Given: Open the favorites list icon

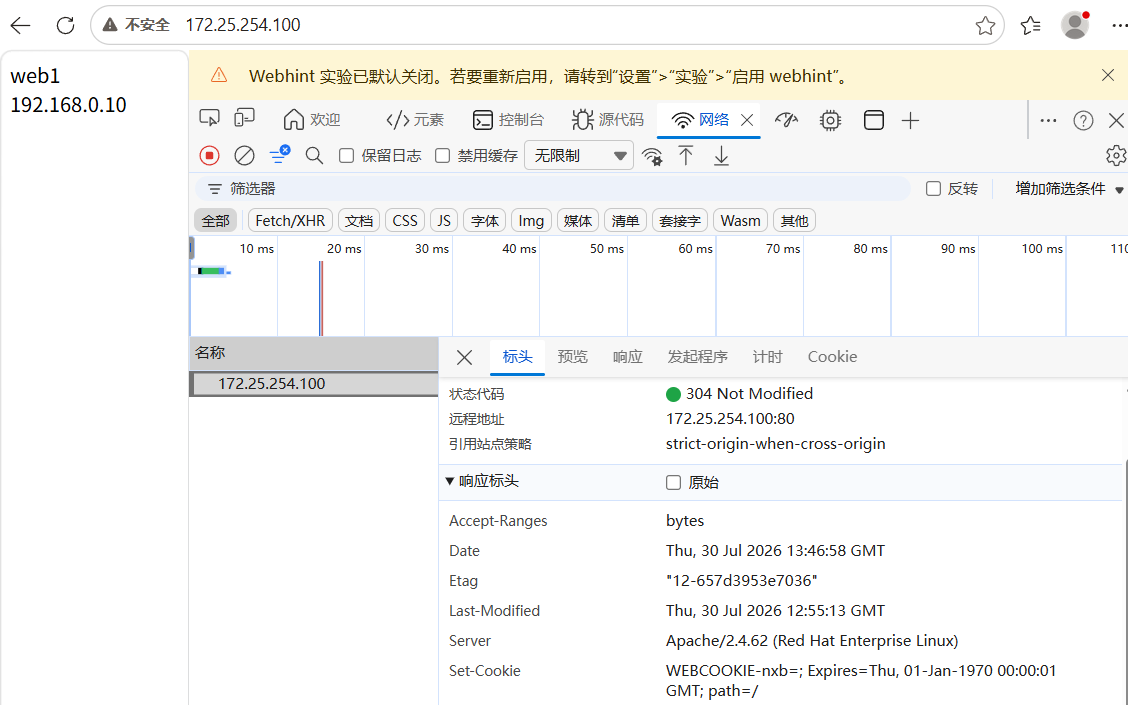Looking at the screenshot, I should tap(1030, 26).
